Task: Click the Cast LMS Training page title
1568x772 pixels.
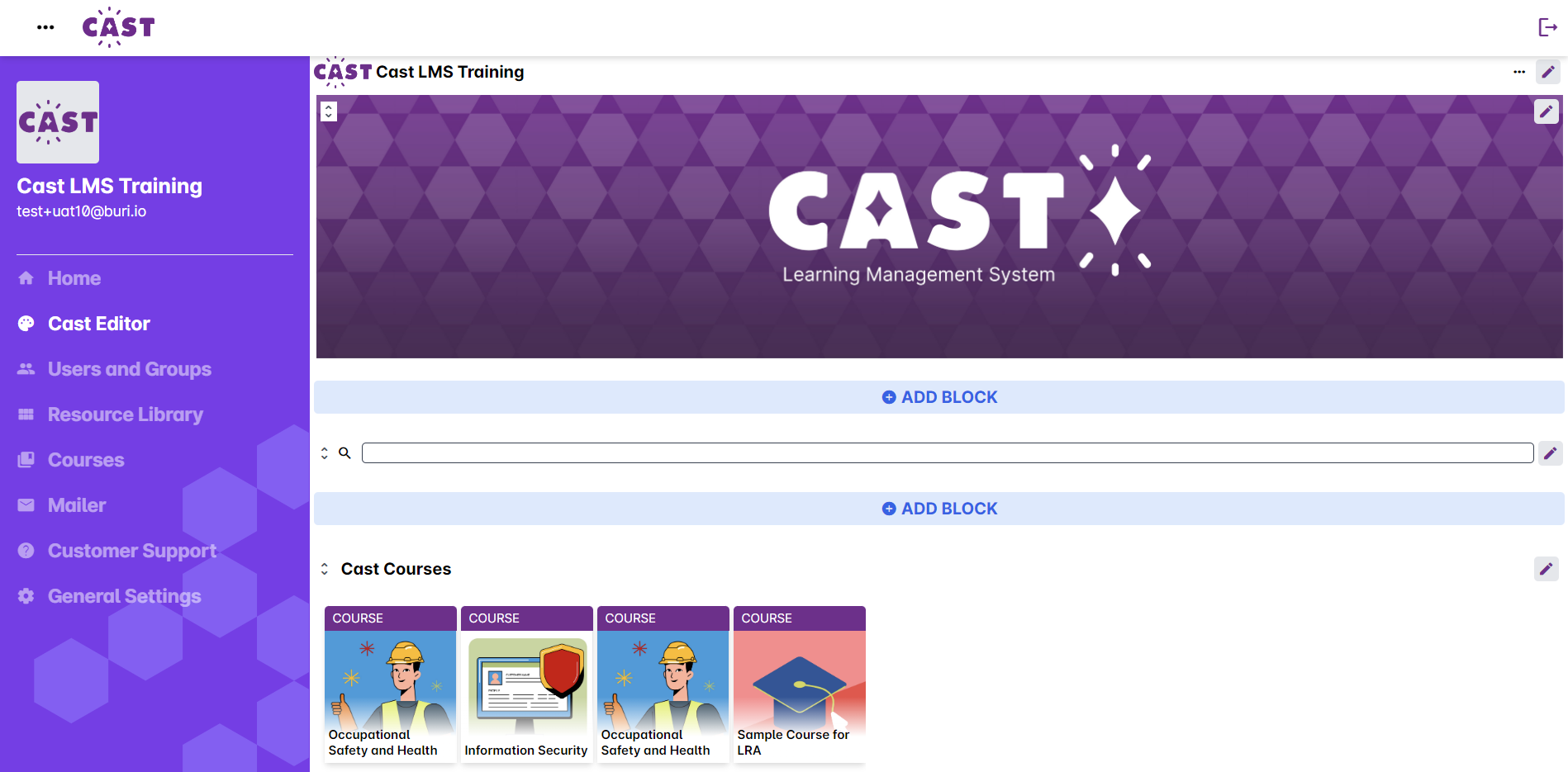Action: (450, 72)
